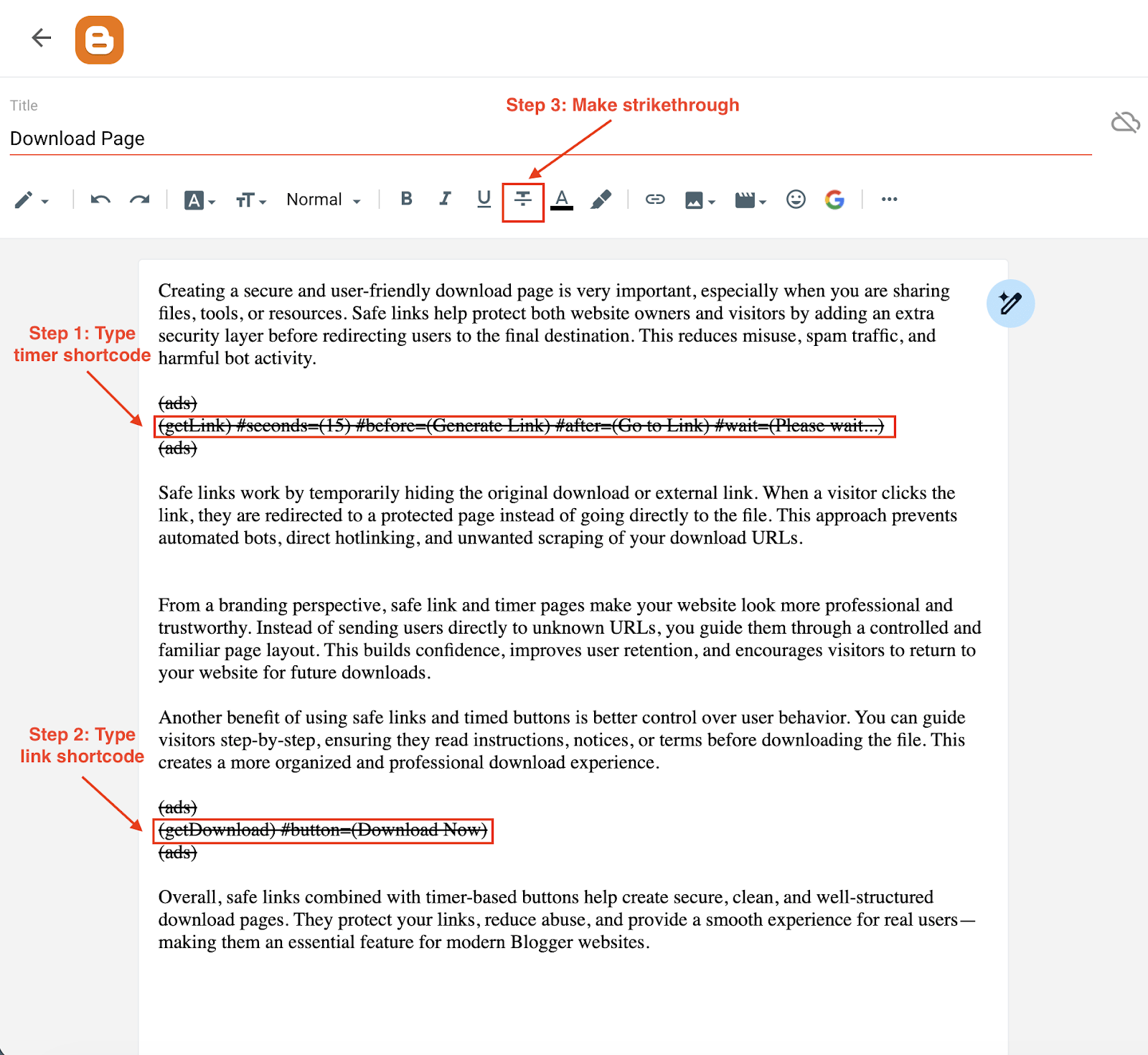Toggle strikethrough formatting
This screenshot has height=1055, width=1148.
523,199
